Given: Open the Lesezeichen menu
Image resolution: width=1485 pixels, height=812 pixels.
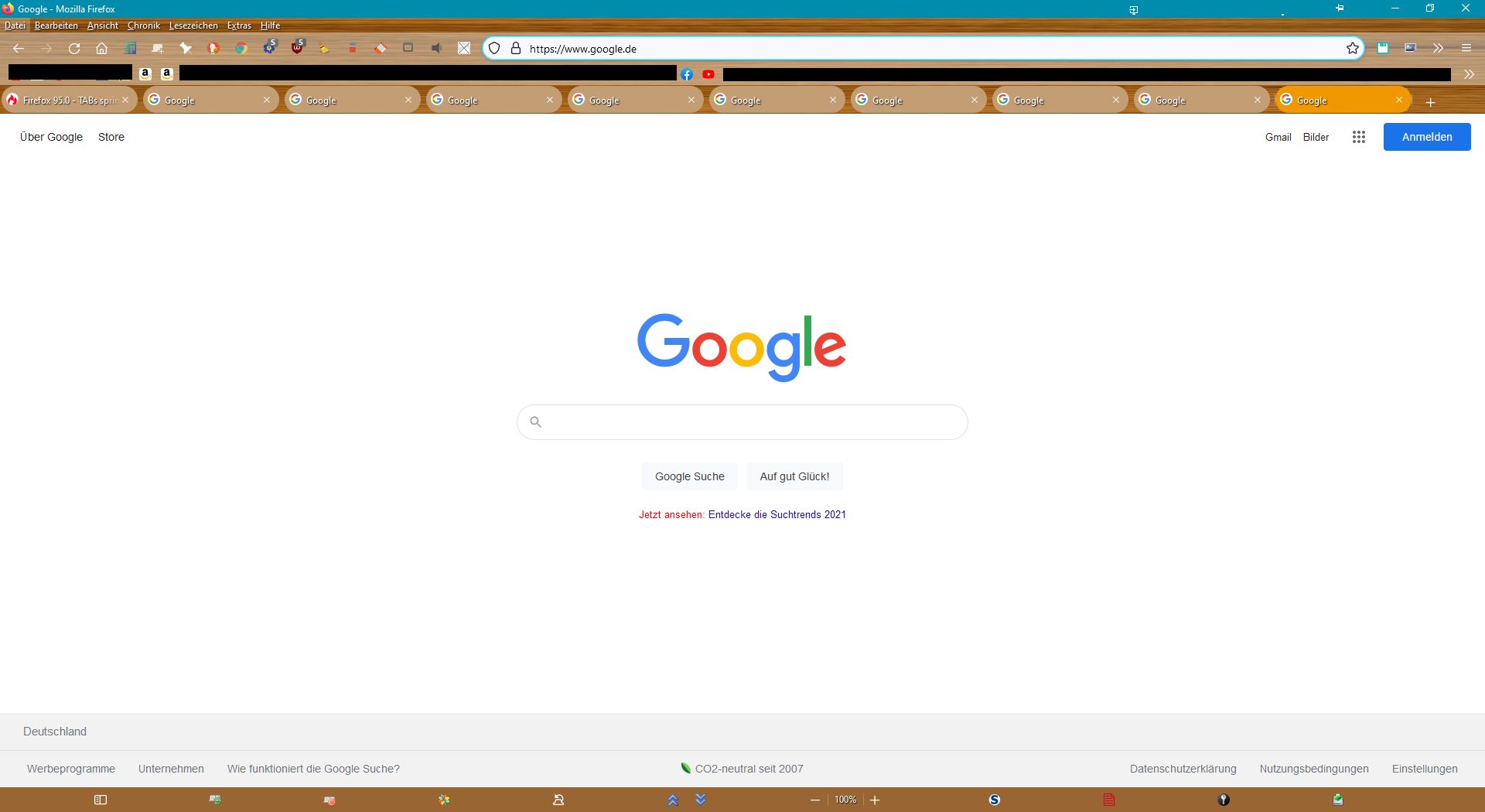Looking at the screenshot, I should point(193,26).
